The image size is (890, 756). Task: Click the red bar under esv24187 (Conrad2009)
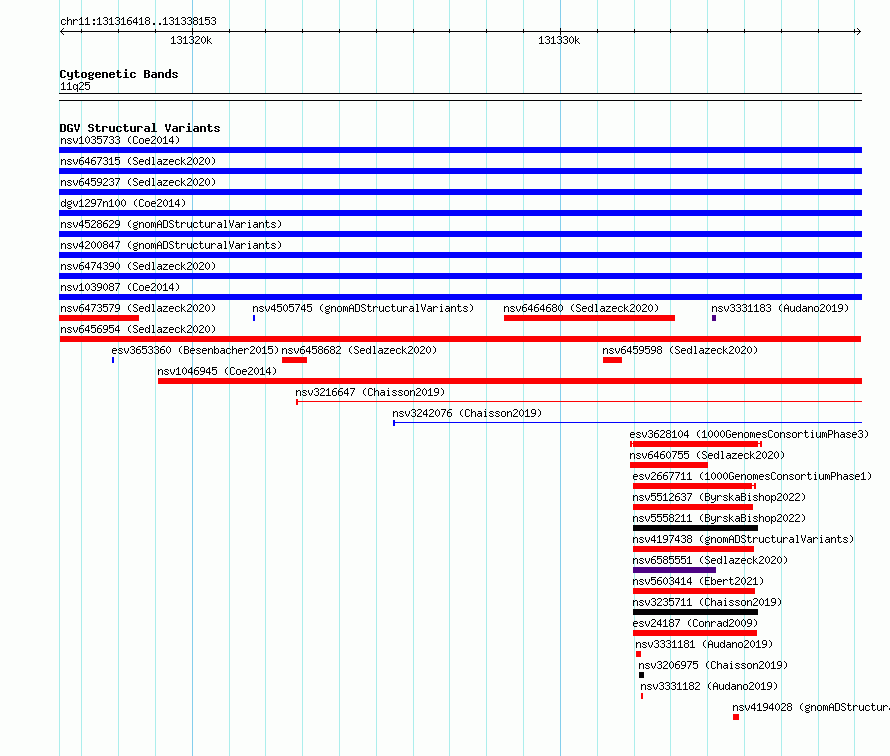(x=695, y=633)
